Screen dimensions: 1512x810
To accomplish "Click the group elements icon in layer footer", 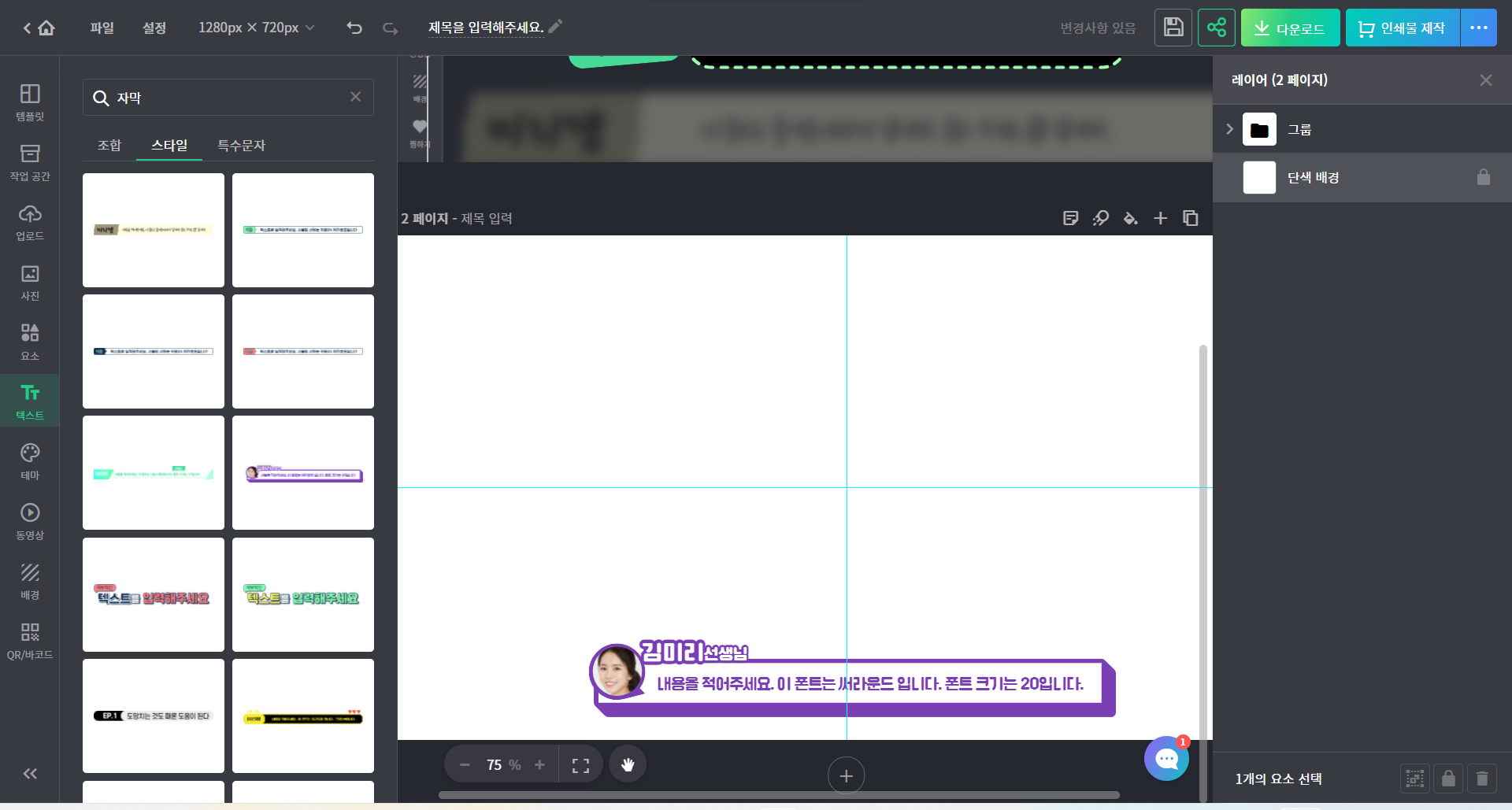I will pos(1415,779).
